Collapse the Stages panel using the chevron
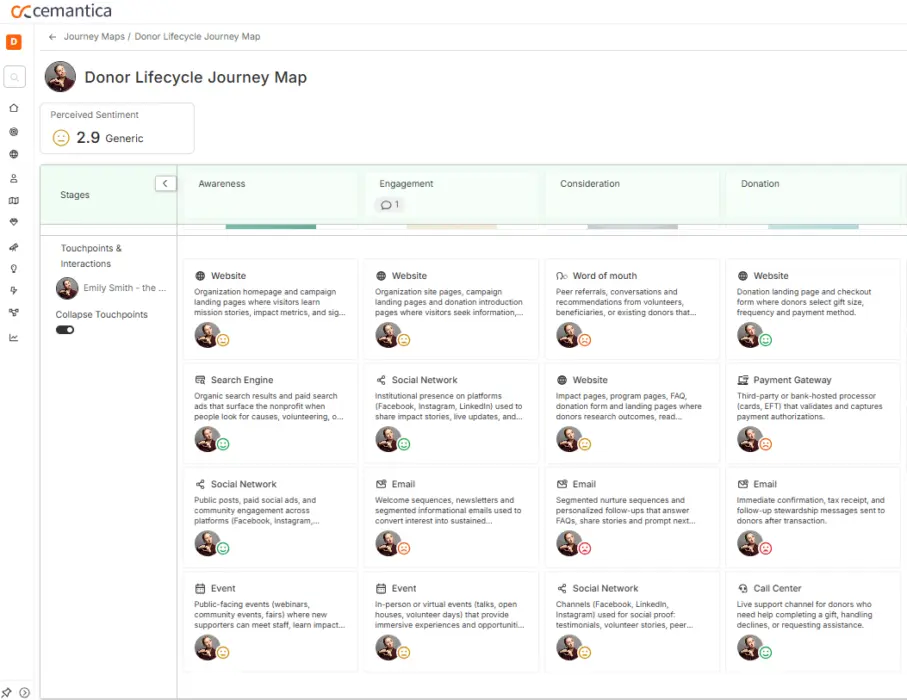907x700 pixels. coord(165,183)
